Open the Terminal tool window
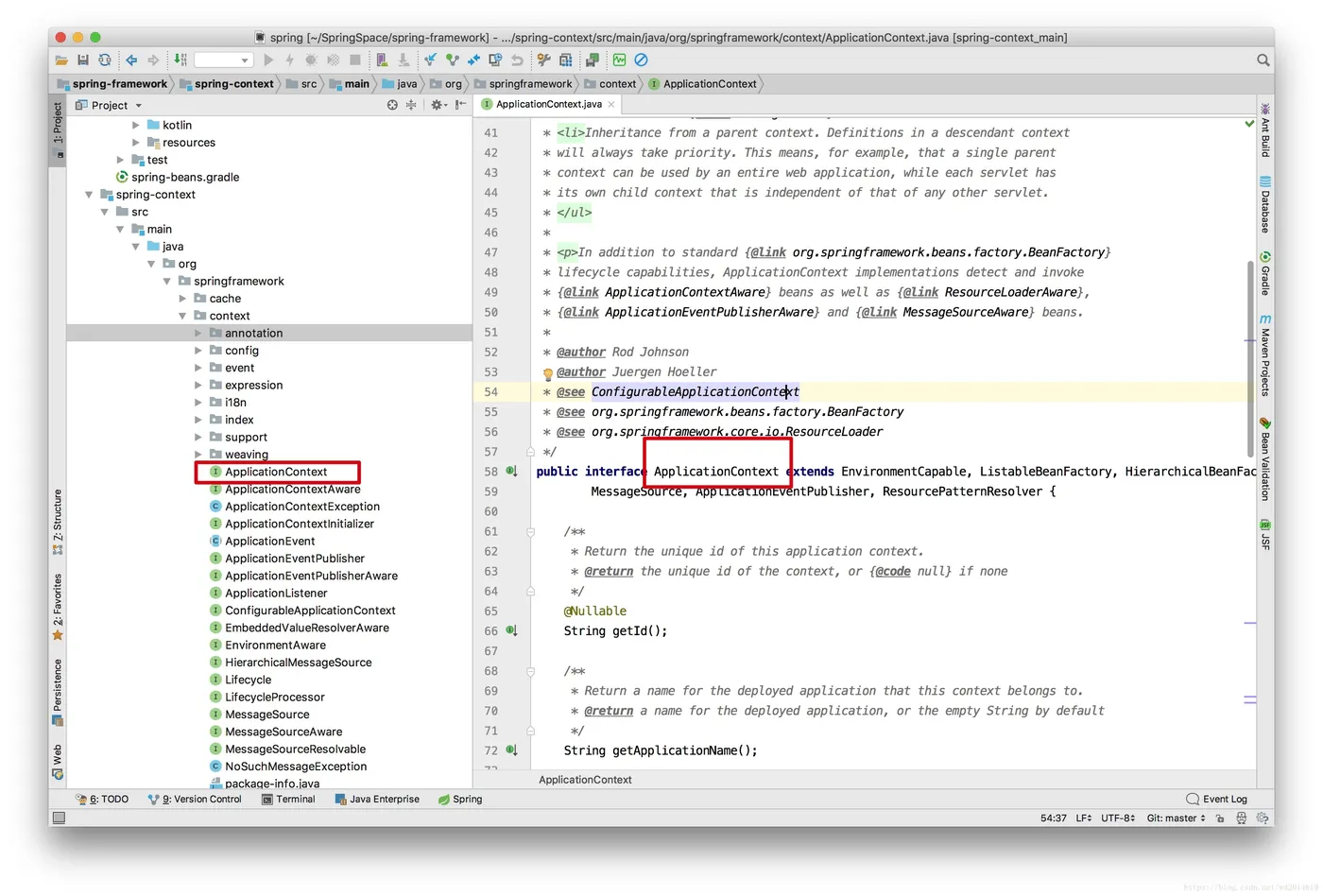The image size is (1323, 896). click(288, 800)
